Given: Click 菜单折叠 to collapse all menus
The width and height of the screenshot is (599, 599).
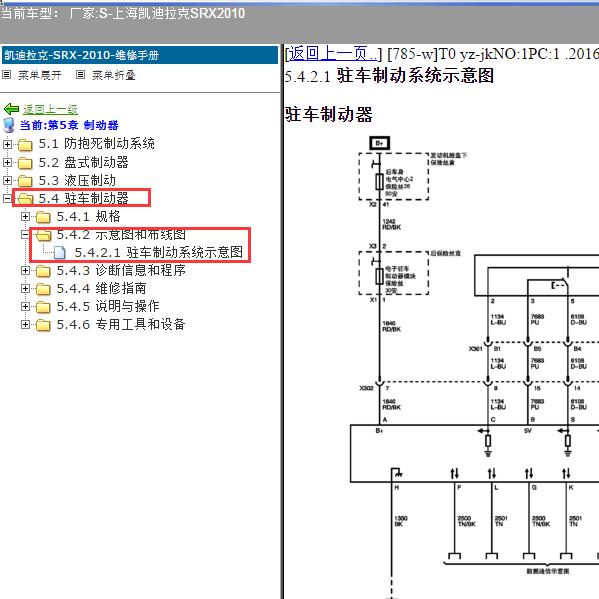Looking at the screenshot, I should [x=113, y=75].
